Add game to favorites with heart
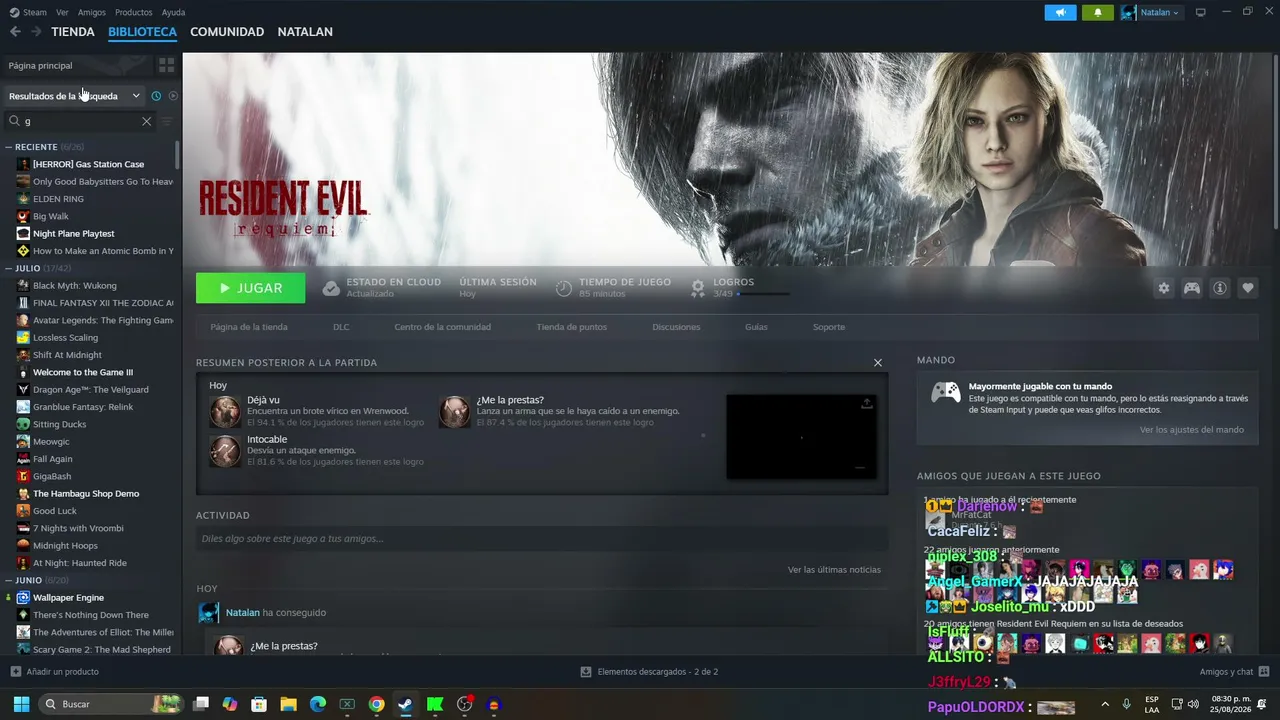Viewport: 1280px width, 720px height. coord(1248,288)
